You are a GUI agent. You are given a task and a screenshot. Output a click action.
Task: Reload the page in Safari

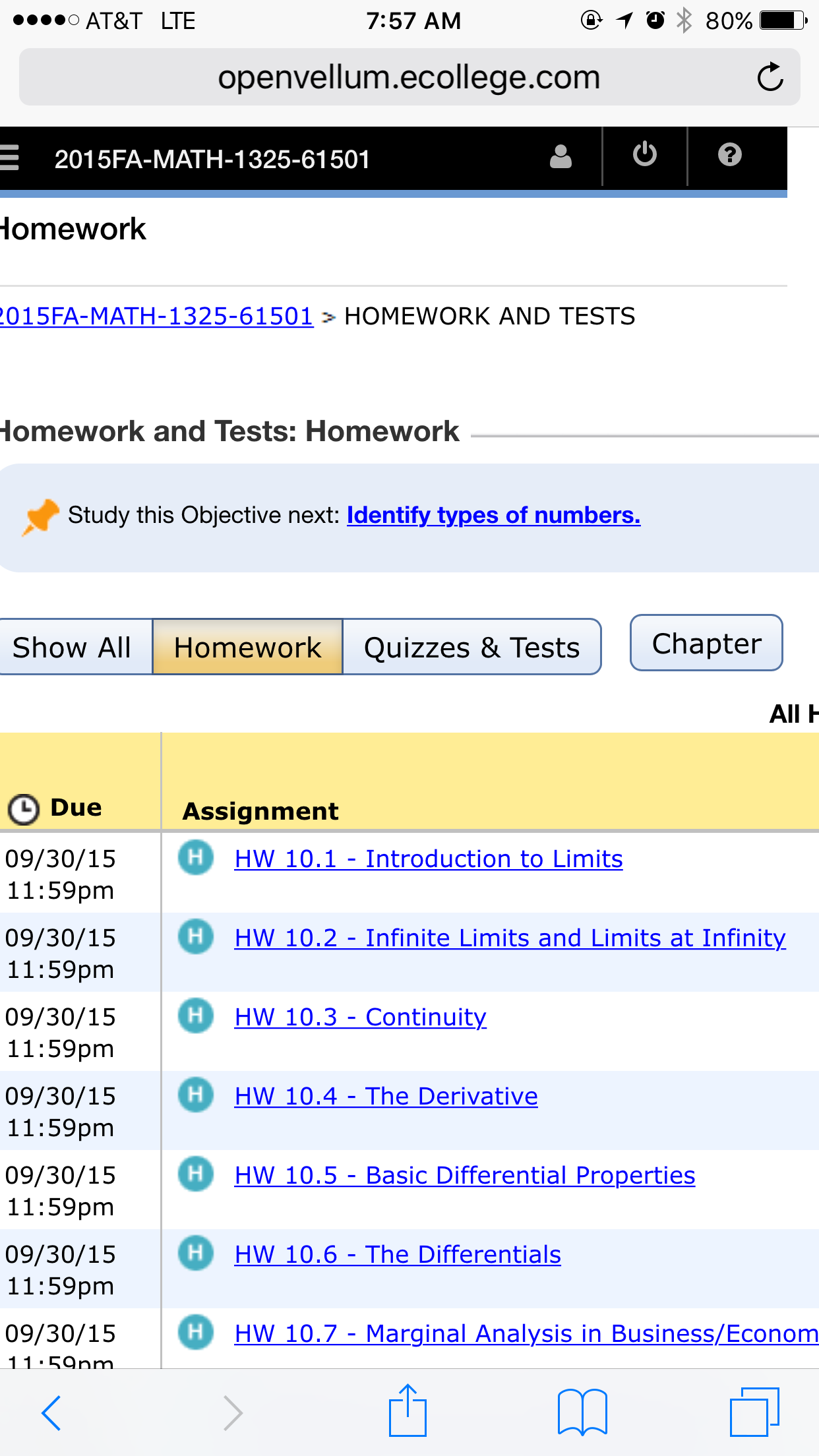(x=770, y=77)
